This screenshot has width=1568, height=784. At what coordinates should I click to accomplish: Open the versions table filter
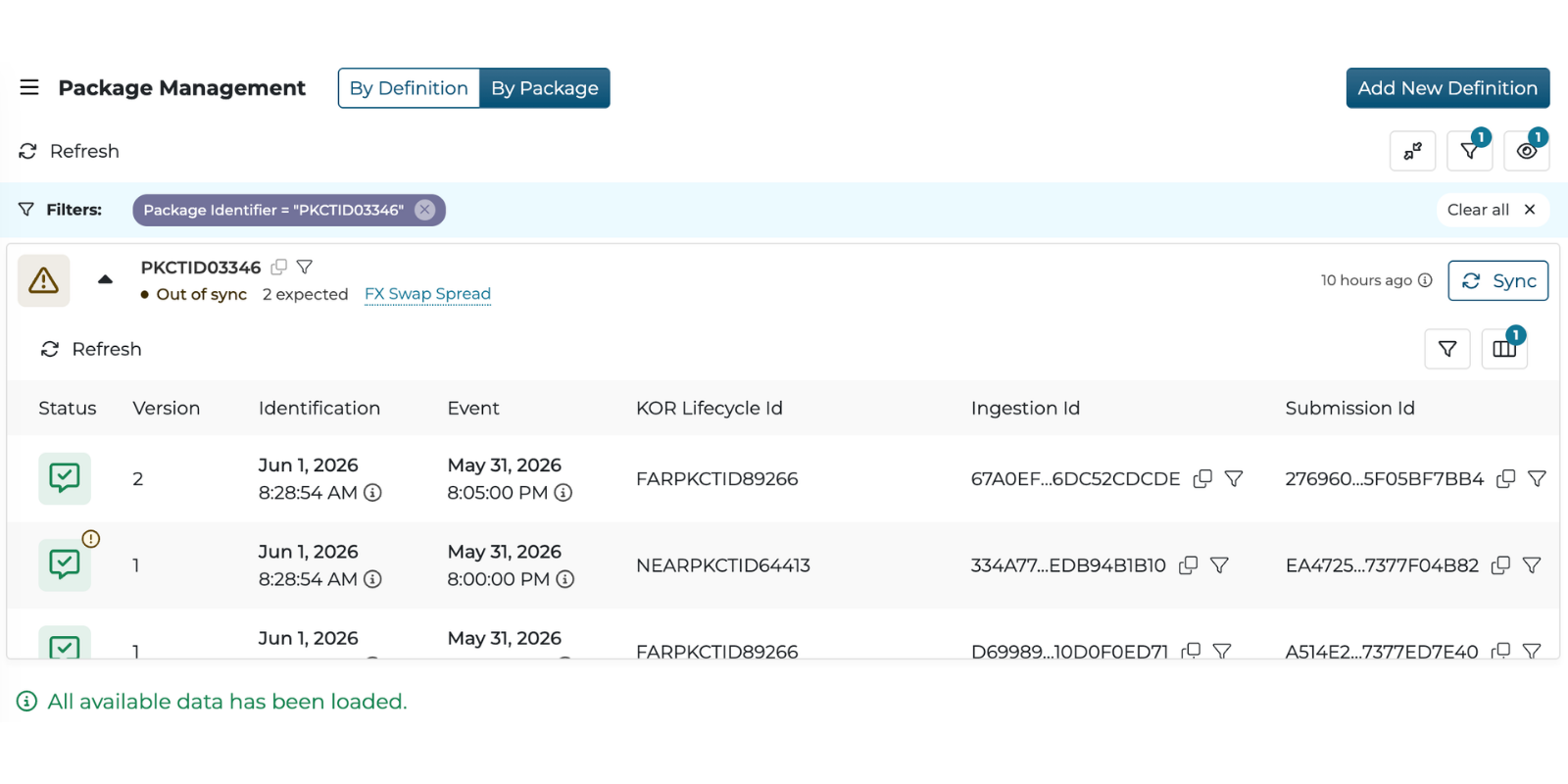pos(1447,349)
